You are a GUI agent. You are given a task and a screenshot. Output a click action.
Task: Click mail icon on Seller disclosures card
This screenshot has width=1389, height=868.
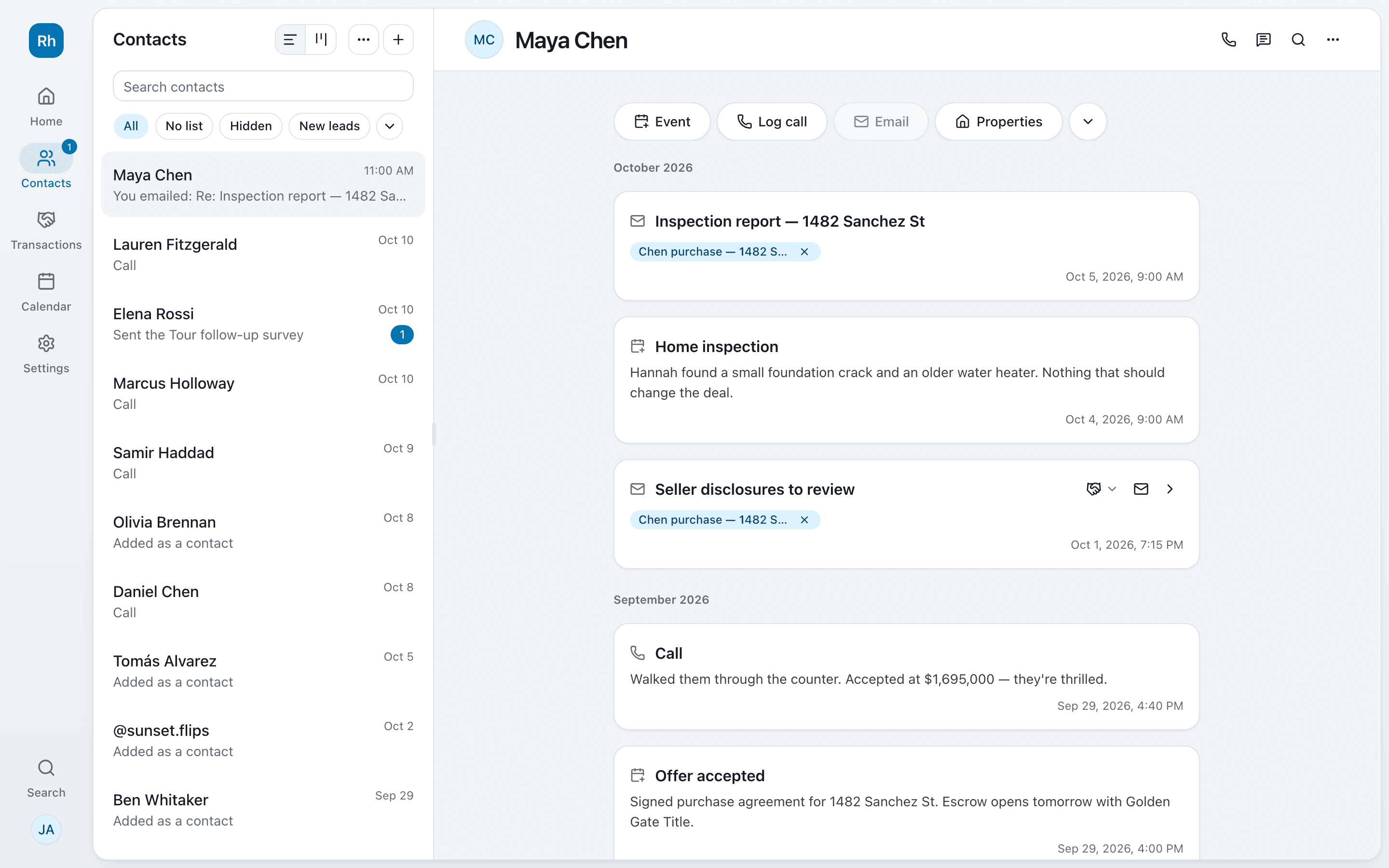(1141, 489)
